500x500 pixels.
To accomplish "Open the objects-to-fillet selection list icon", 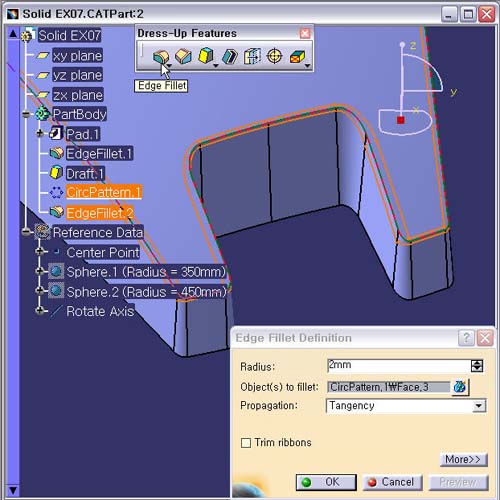I will click(x=460, y=387).
